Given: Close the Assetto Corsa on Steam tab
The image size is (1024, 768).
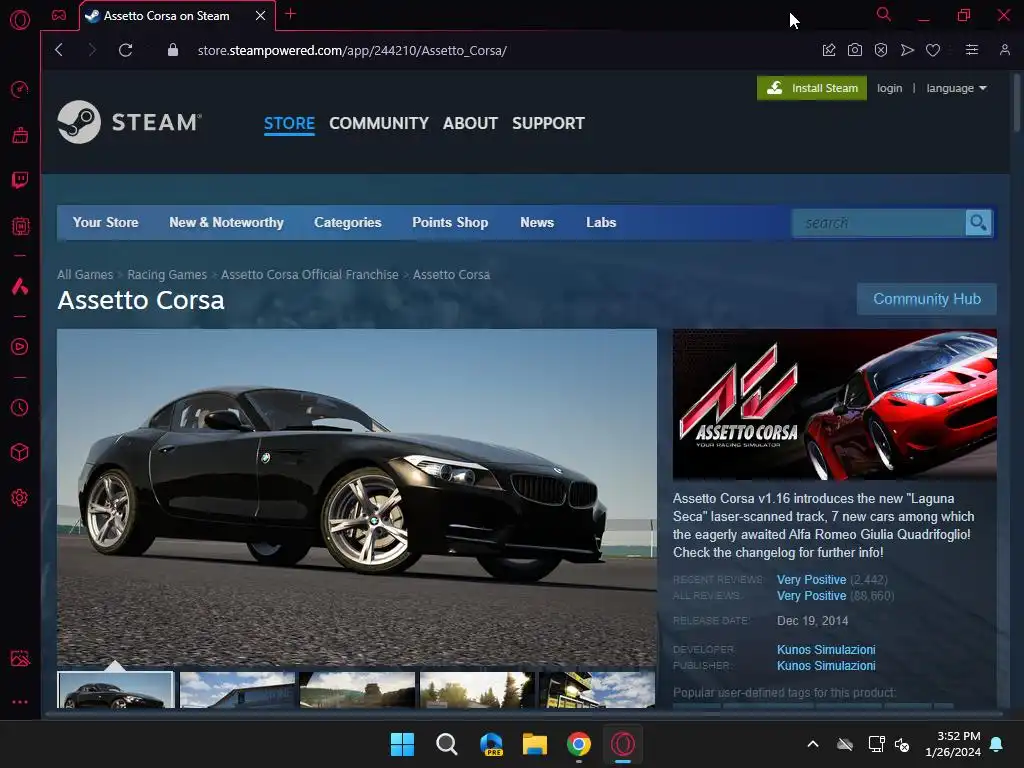Looking at the screenshot, I should point(261,16).
